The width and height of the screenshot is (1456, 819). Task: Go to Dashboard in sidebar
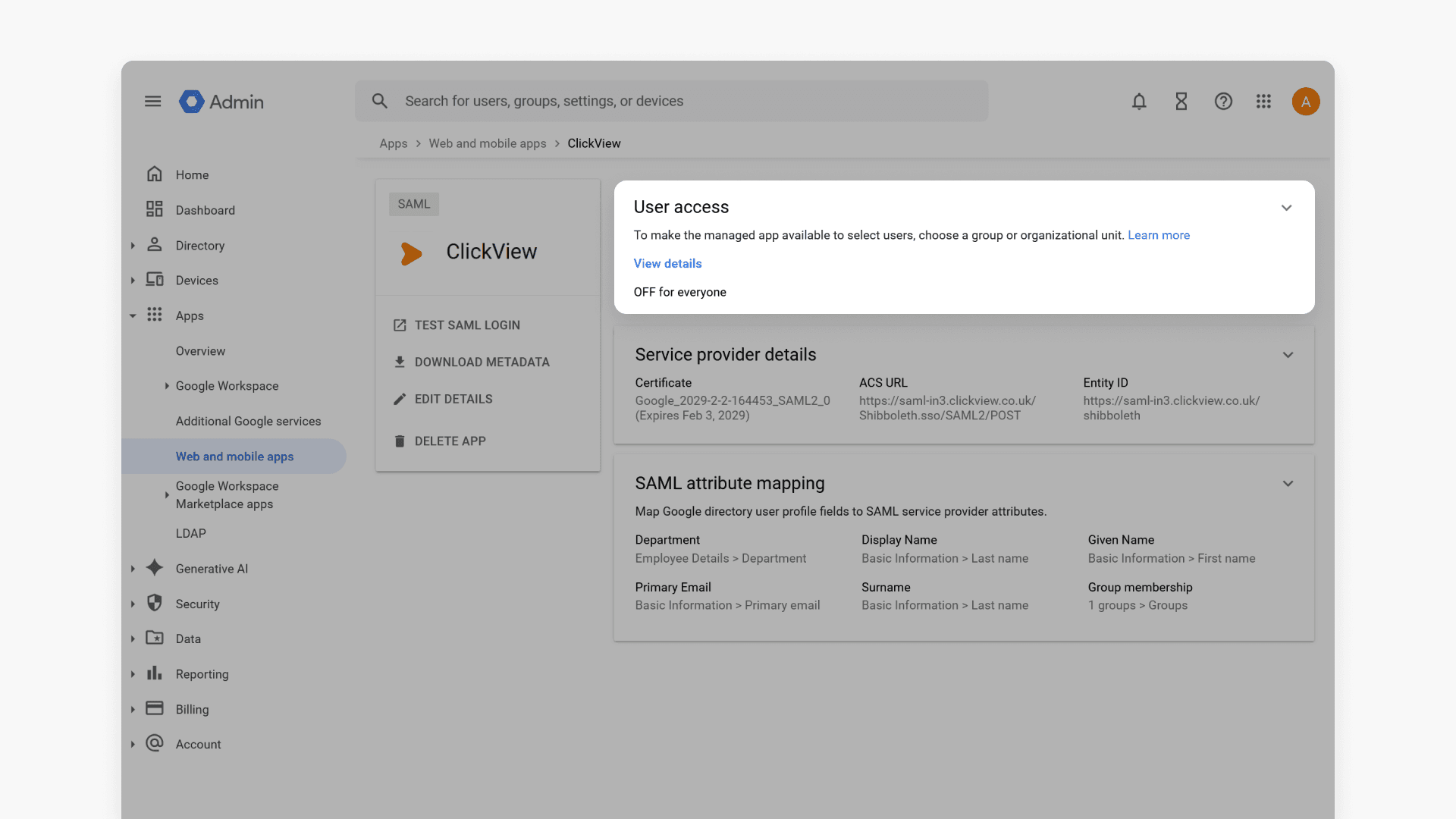205,210
